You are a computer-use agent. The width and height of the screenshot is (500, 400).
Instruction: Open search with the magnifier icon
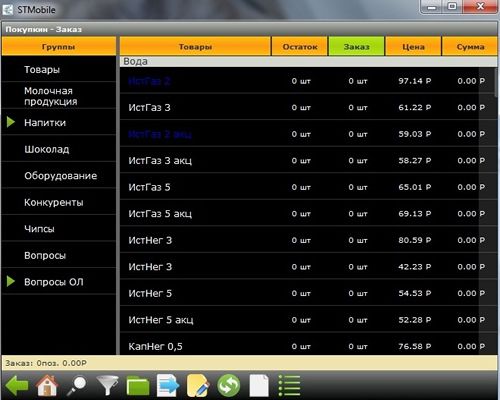click(76, 386)
